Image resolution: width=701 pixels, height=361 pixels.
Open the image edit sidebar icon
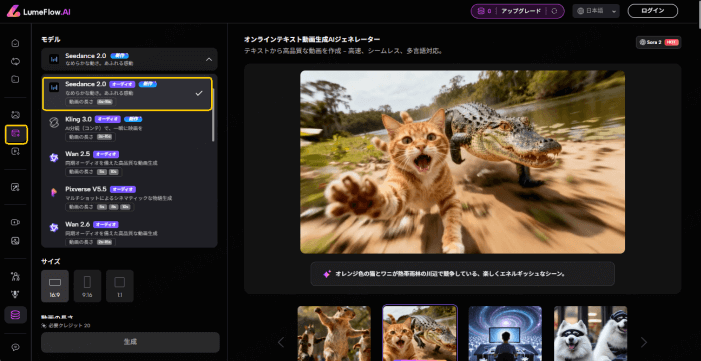15,187
